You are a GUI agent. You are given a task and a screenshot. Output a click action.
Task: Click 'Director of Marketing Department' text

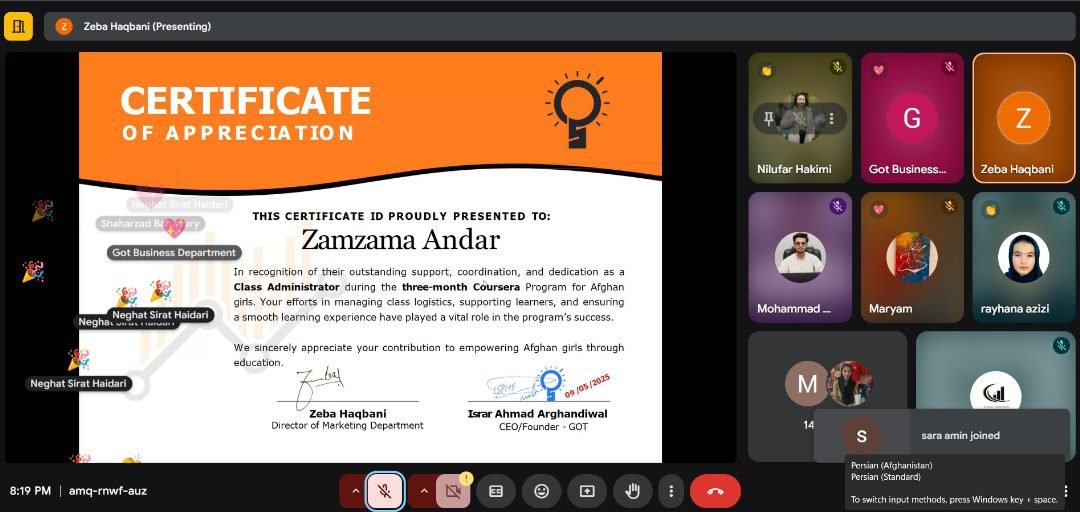347,426
